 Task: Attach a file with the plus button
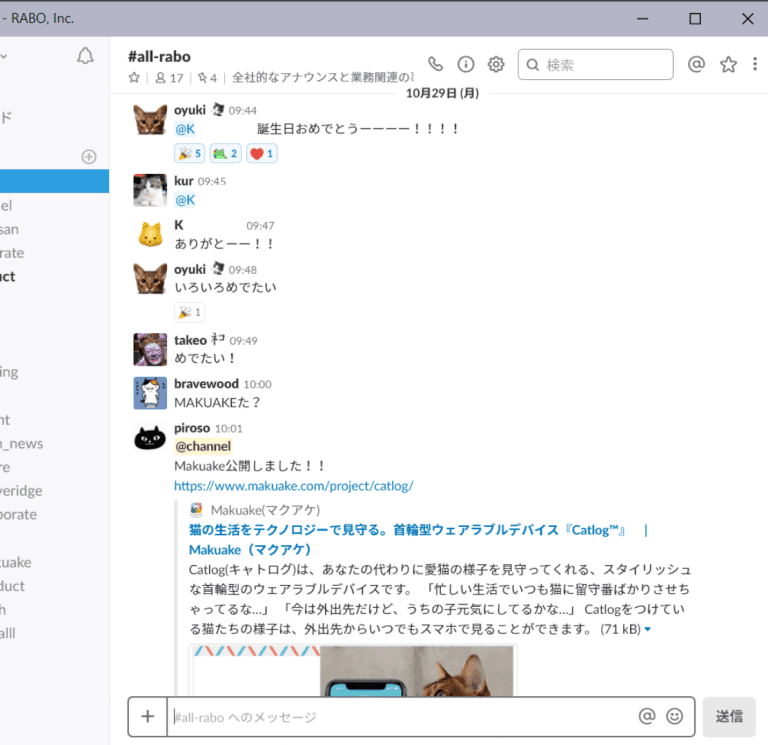click(147, 717)
